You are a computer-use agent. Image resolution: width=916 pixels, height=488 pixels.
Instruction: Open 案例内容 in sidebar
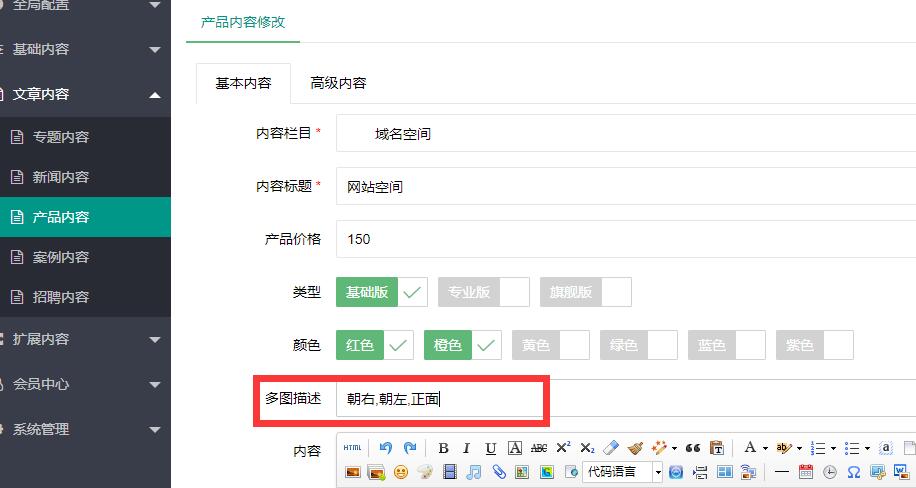pos(85,257)
